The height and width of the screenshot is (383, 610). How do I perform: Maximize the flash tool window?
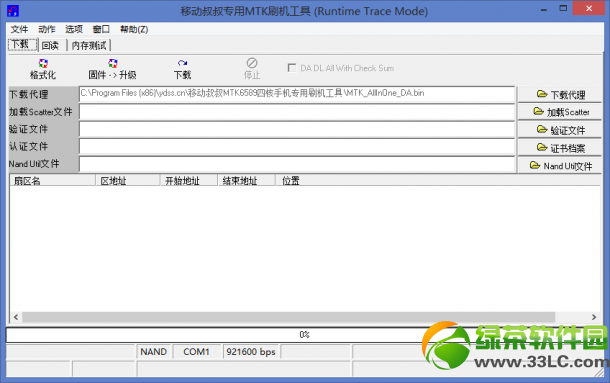(563, 9)
